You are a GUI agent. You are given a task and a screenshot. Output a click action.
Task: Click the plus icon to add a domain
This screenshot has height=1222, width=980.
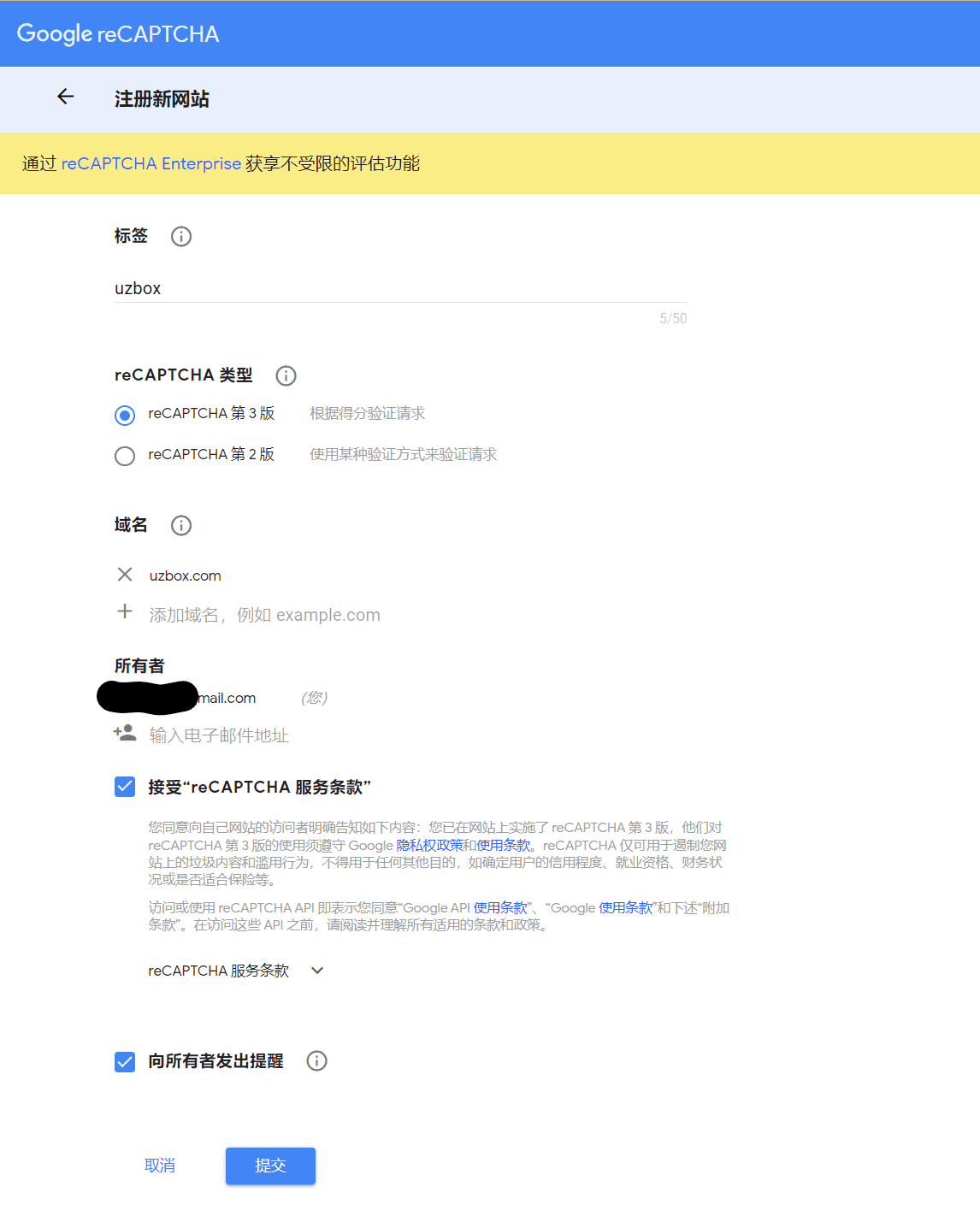125,612
